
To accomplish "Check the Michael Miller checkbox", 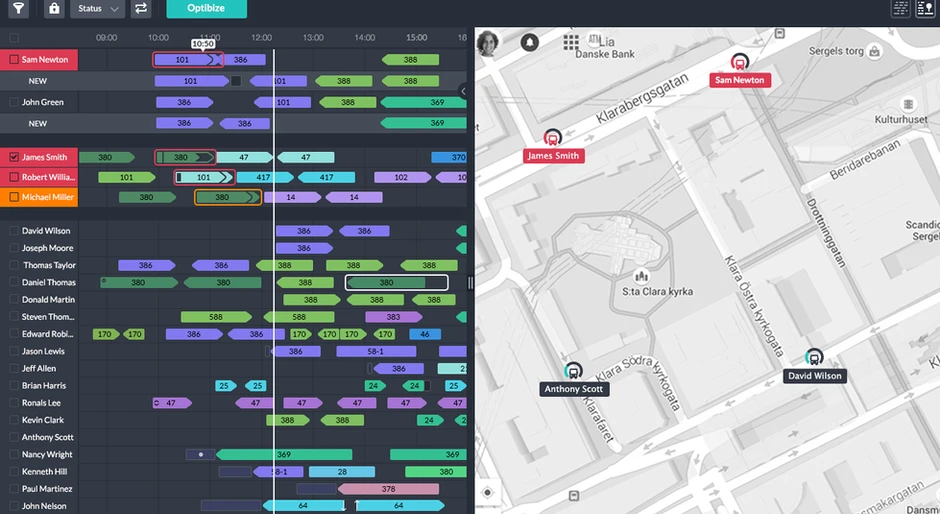I will tap(14, 197).
